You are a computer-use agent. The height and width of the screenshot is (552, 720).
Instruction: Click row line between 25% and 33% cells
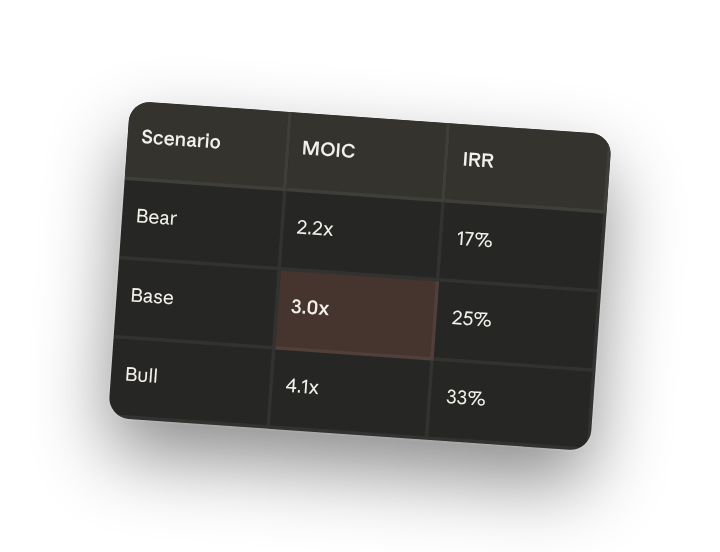click(513, 364)
